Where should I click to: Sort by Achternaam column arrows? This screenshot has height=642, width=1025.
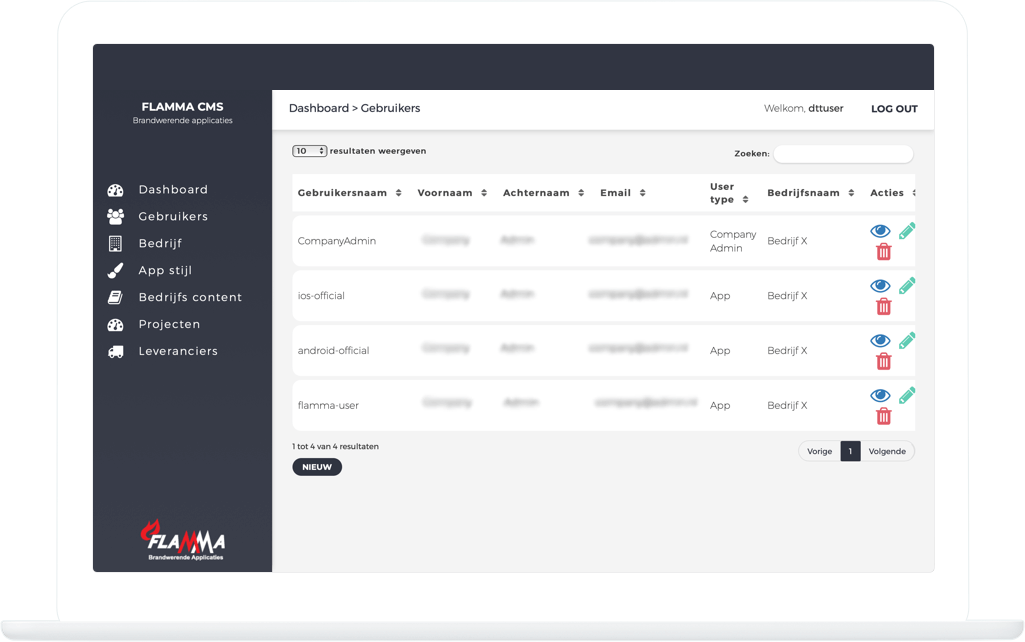click(x=581, y=193)
